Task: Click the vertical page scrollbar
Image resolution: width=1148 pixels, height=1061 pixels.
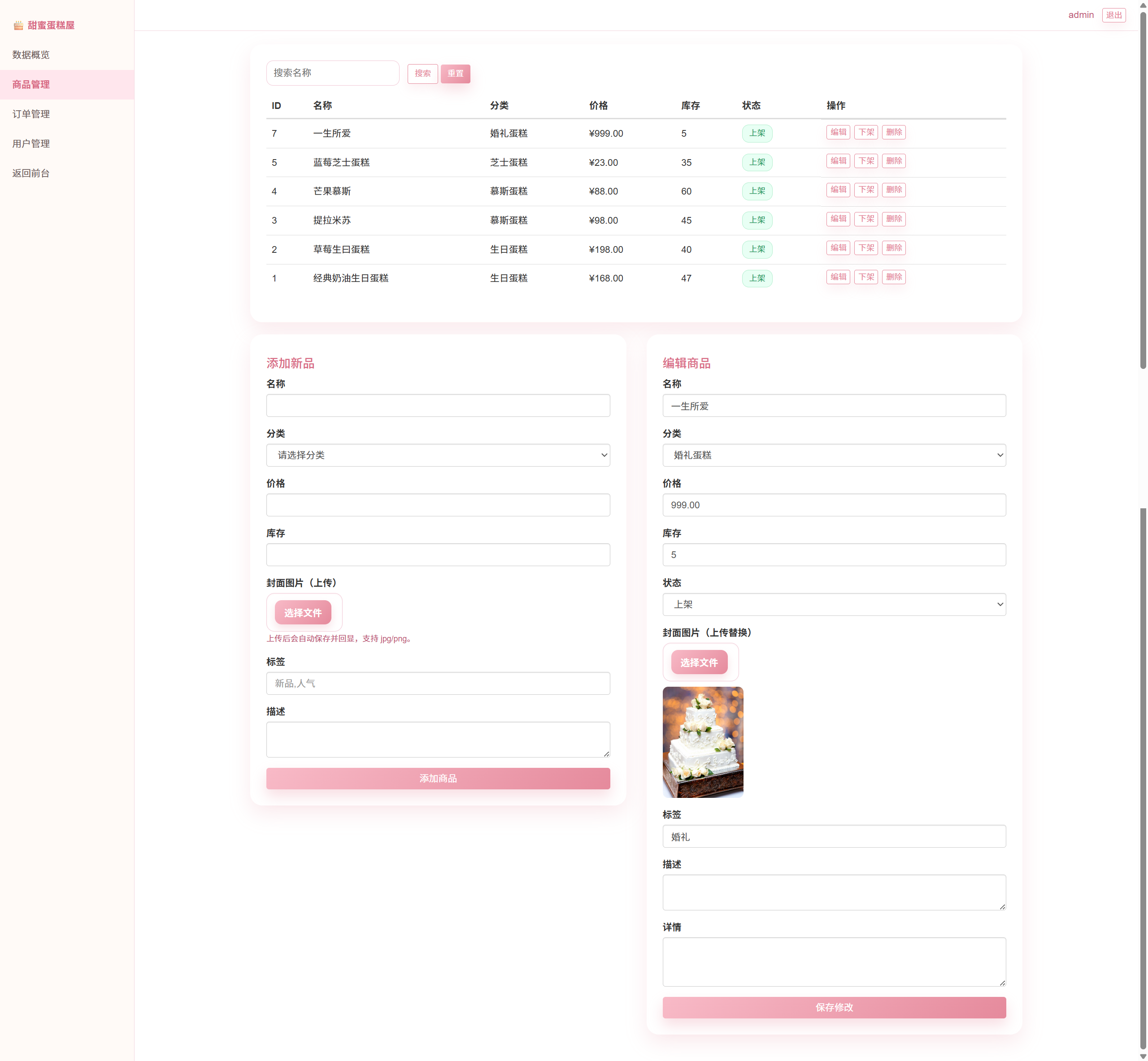Action: pos(1142,190)
